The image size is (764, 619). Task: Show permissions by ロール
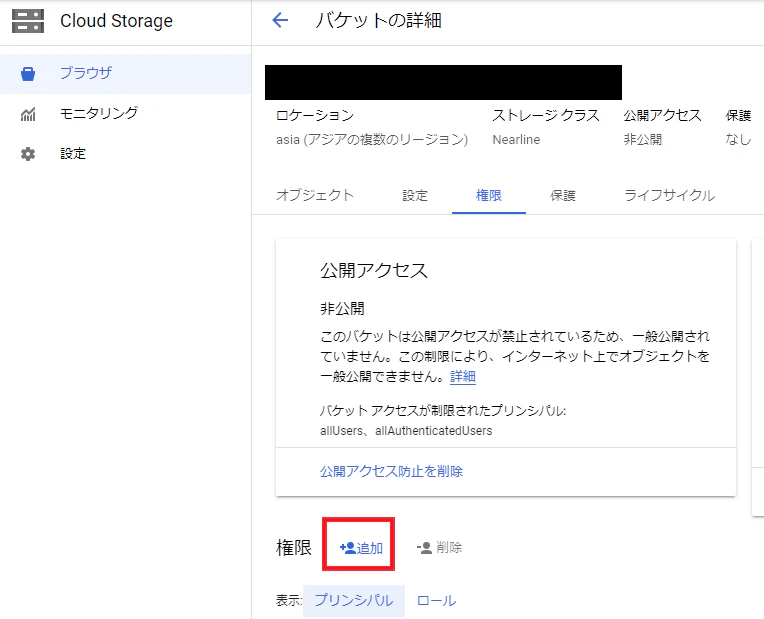click(437, 600)
